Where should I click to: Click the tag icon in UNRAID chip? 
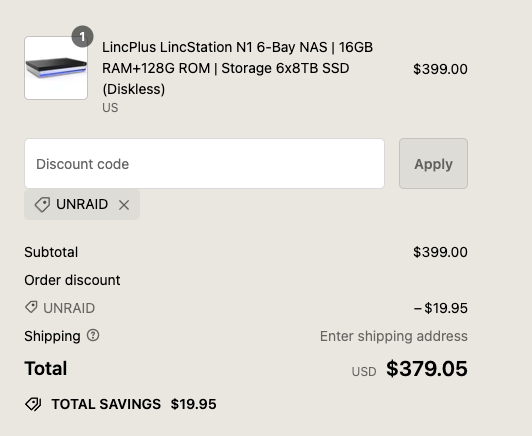(x=42, y=205)
